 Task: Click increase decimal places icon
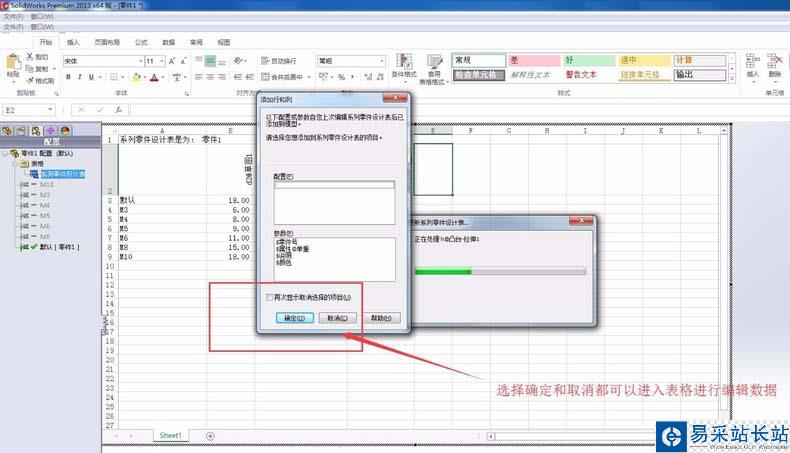click(368, 77)
